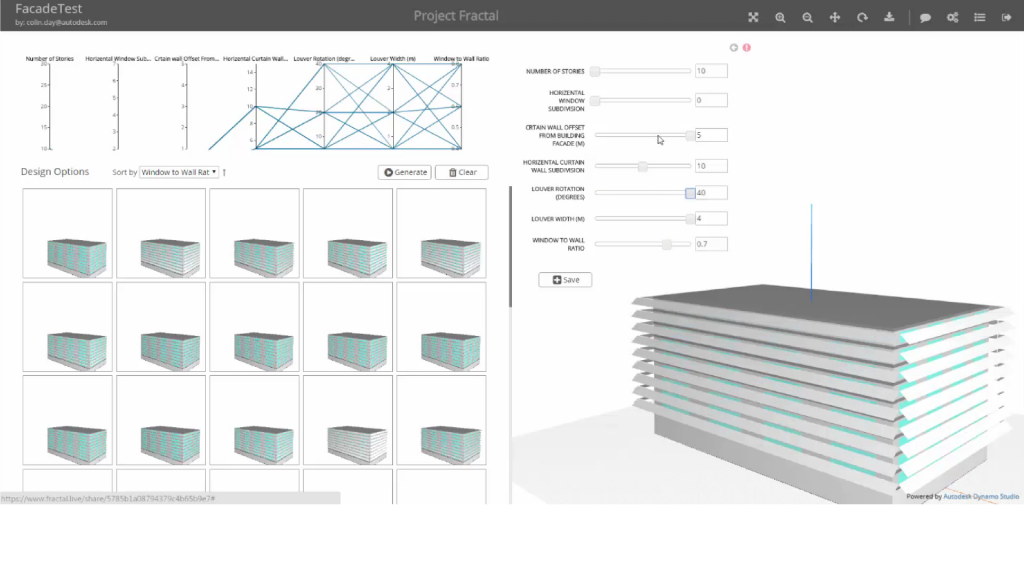Toggle sort direction arrow beside Sort by

[224, 172]
